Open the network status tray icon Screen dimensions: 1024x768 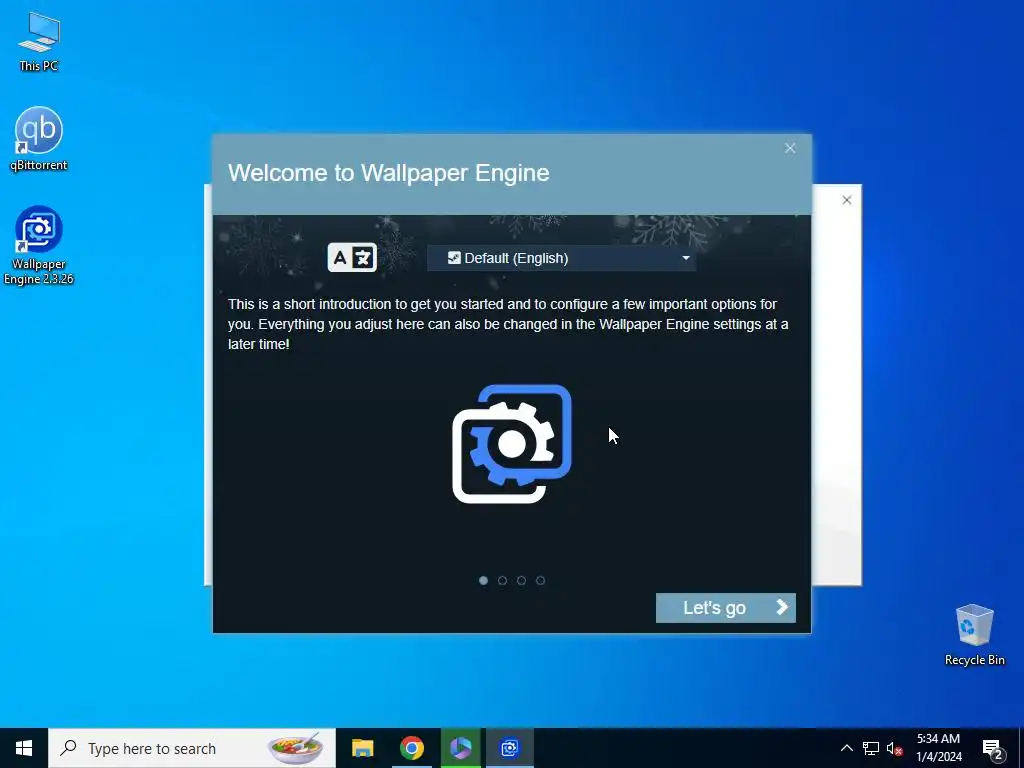pos(871,748)
